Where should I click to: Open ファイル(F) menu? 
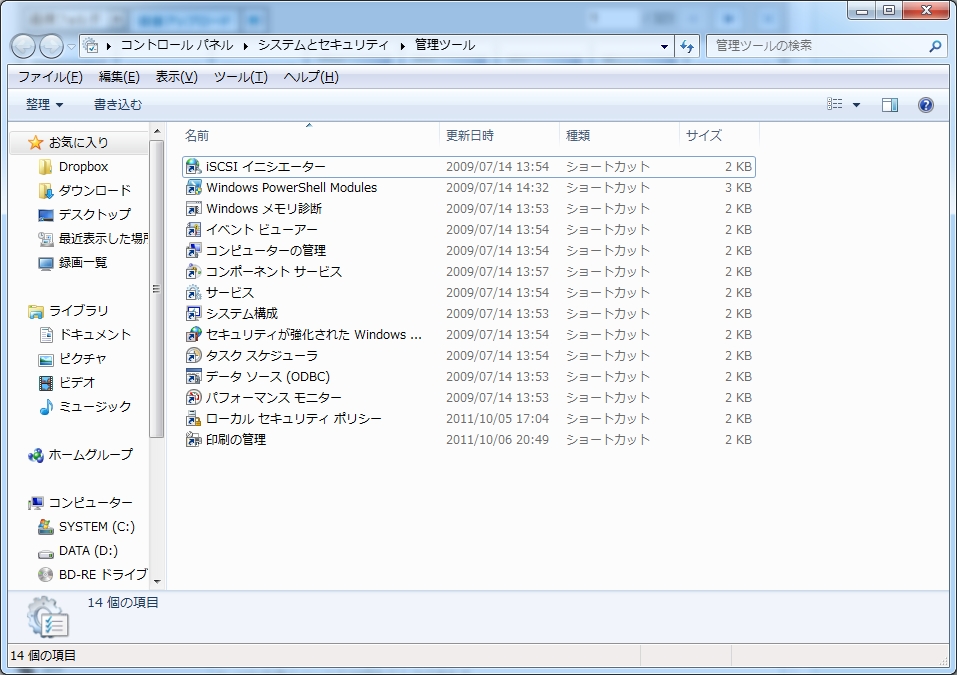[x=50, y=77]
